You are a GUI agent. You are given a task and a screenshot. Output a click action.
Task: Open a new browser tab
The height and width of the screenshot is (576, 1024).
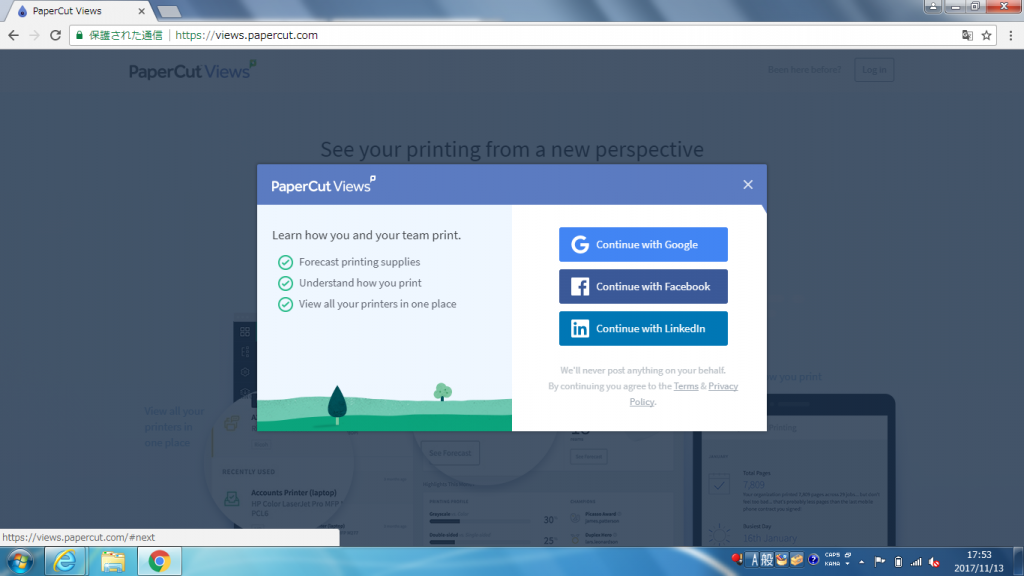point(169,11)
